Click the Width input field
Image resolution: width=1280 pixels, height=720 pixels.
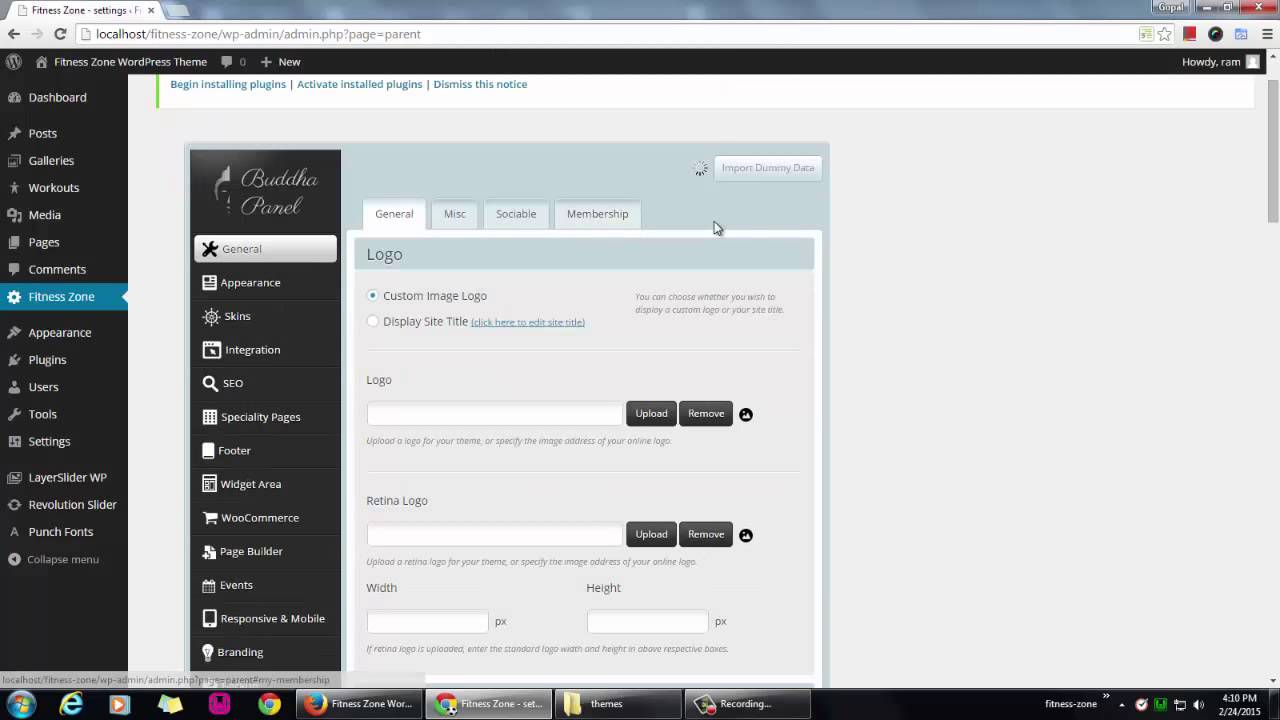click(428, 622)
